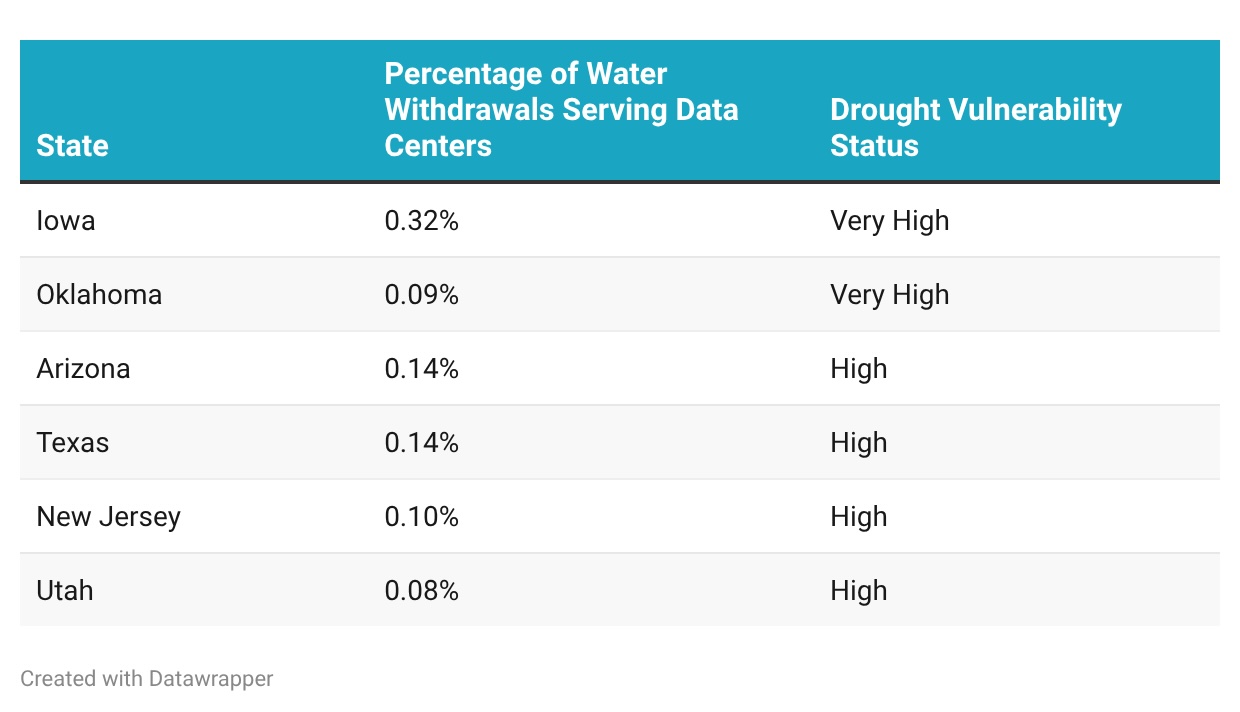
Task: Click the Texas state cell
Action: click(73, 442)
